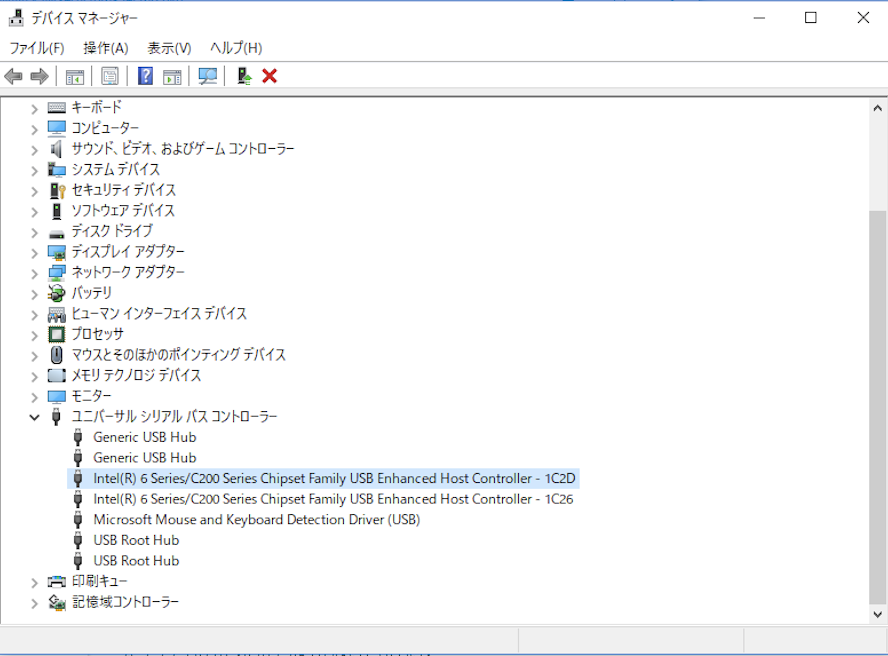888x656 pixels.
Task: Select the モニター label
Action: [x=91, y=396]
